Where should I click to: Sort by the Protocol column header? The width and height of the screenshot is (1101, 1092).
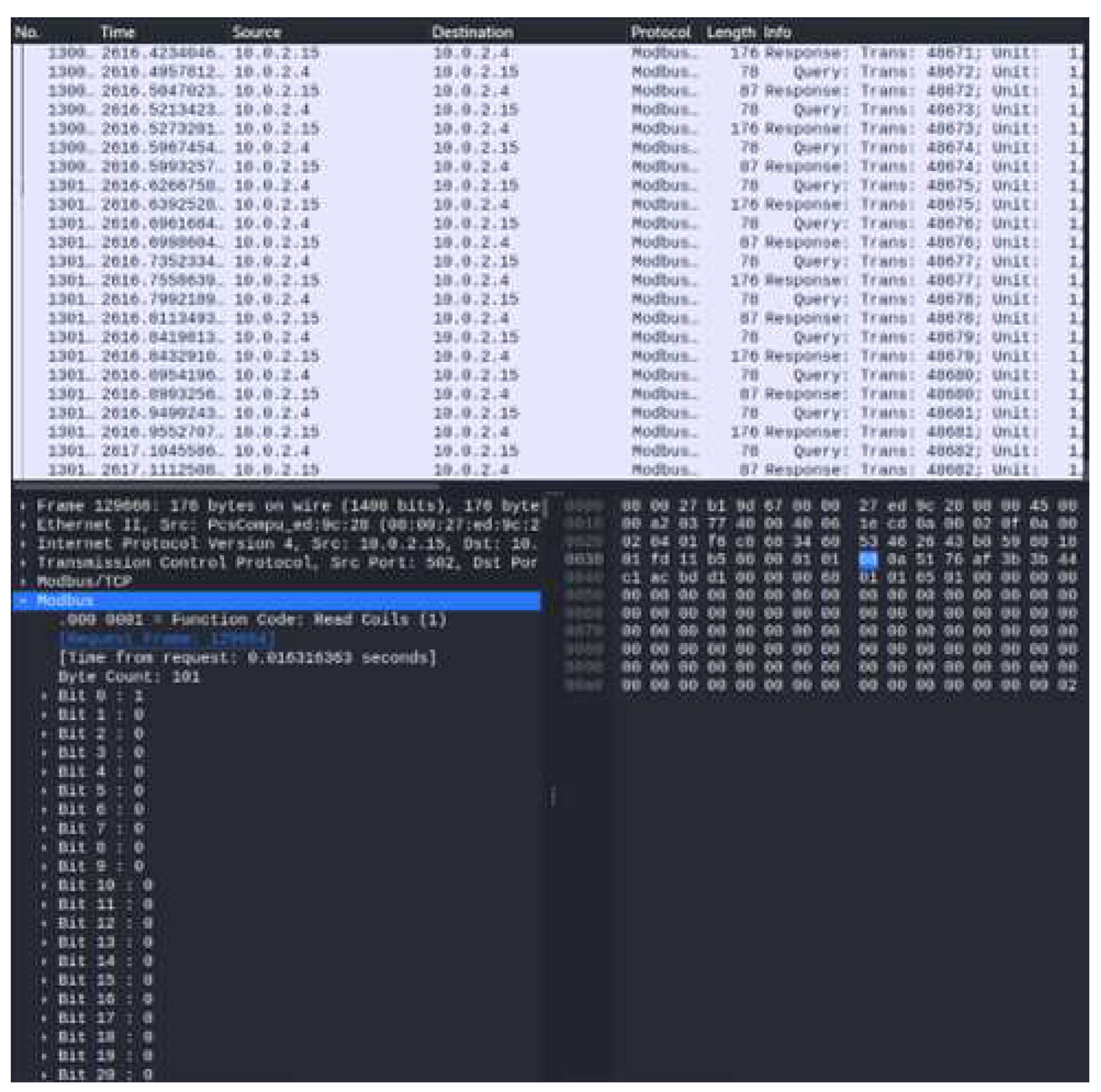point(661,32)
